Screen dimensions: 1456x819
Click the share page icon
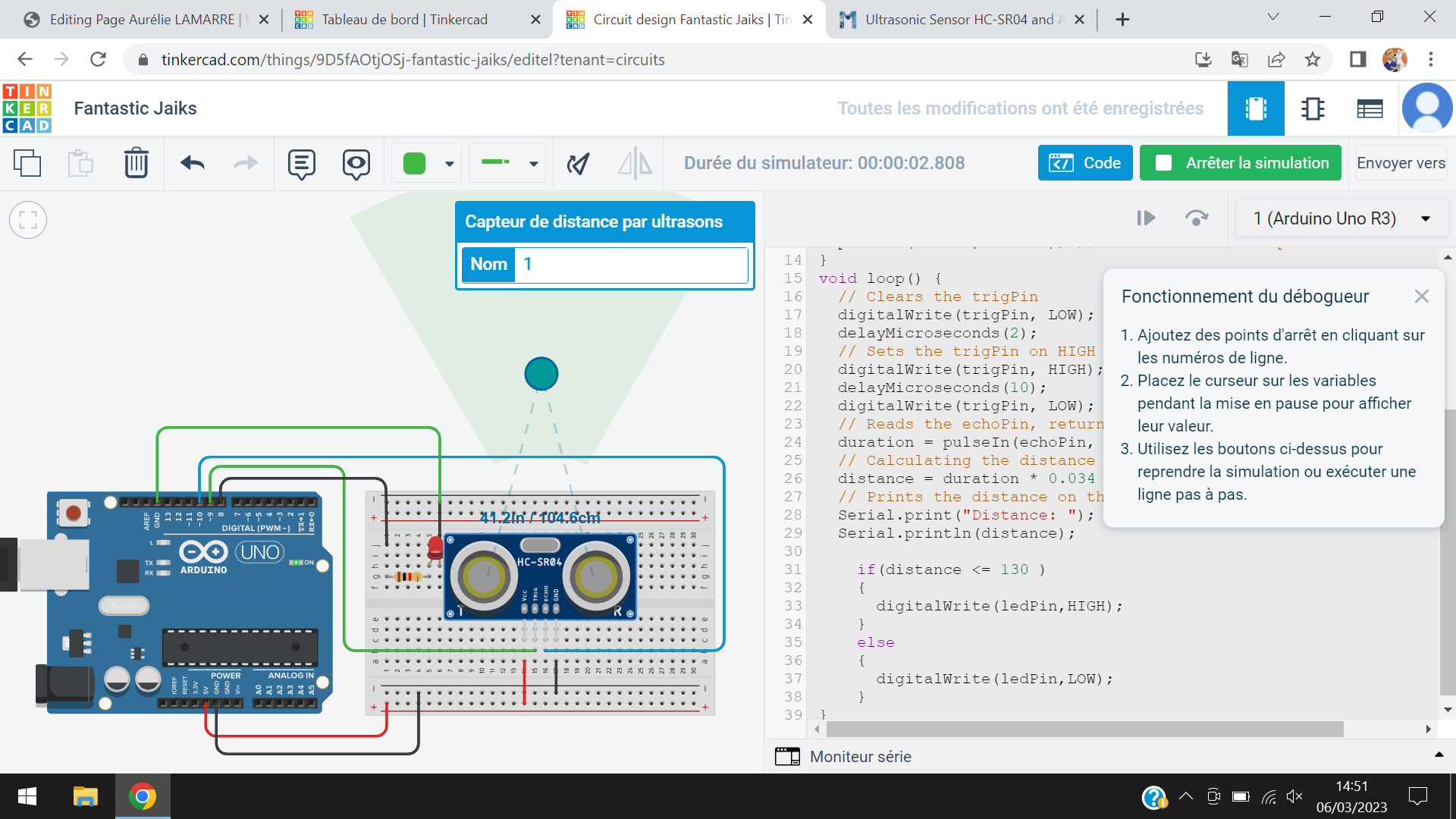(x=1276, y=59)
